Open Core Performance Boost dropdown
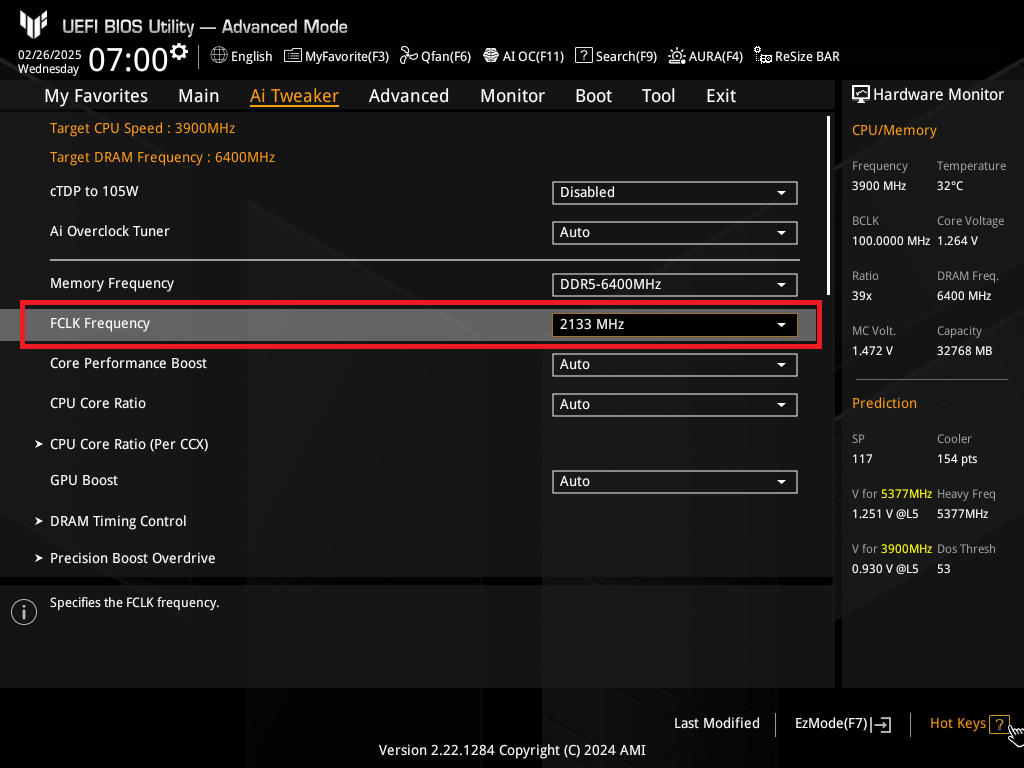The width and height of the screenshot is (1024, 768). click(675, 364)
